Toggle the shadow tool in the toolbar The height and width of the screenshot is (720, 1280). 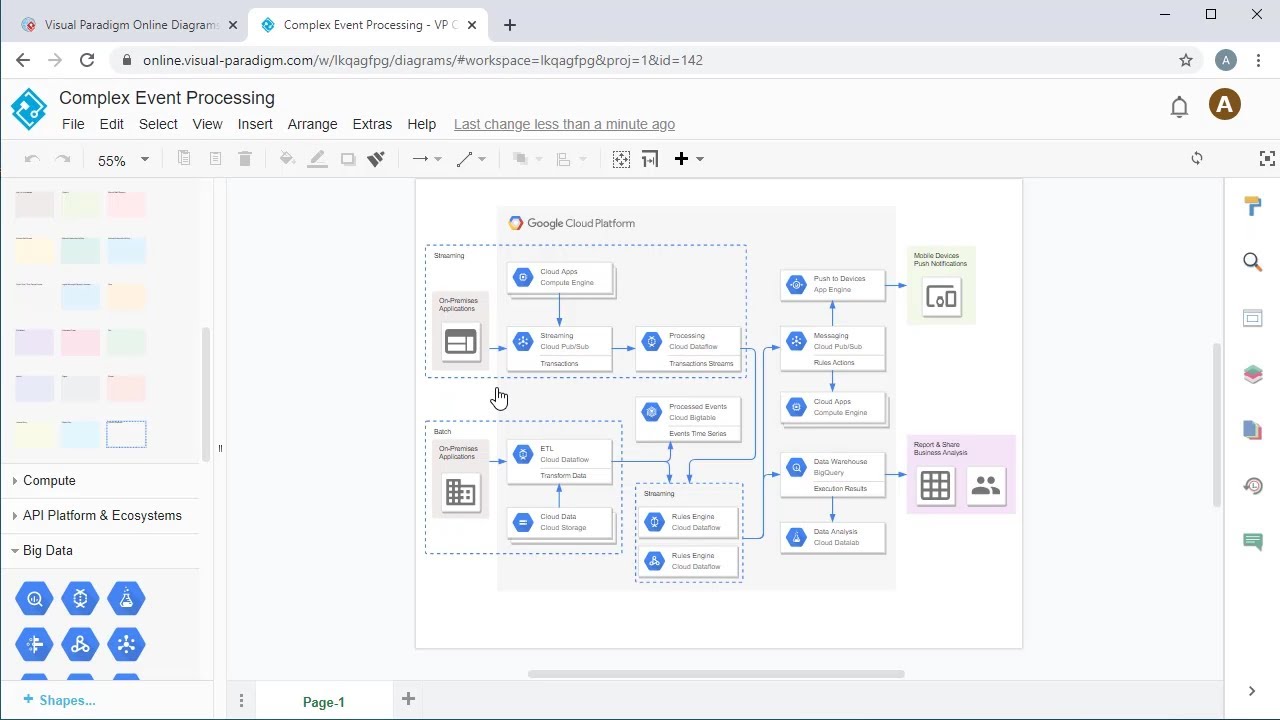(348, 159)
